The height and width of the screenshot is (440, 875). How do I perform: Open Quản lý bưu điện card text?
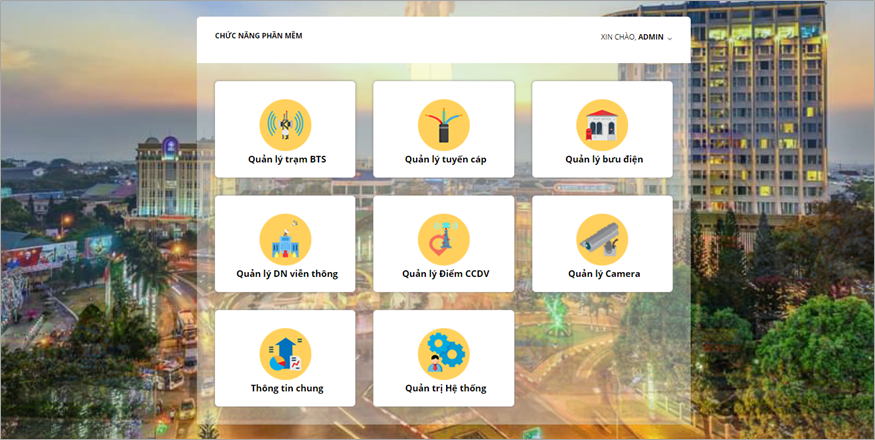[x=604, y=160]
